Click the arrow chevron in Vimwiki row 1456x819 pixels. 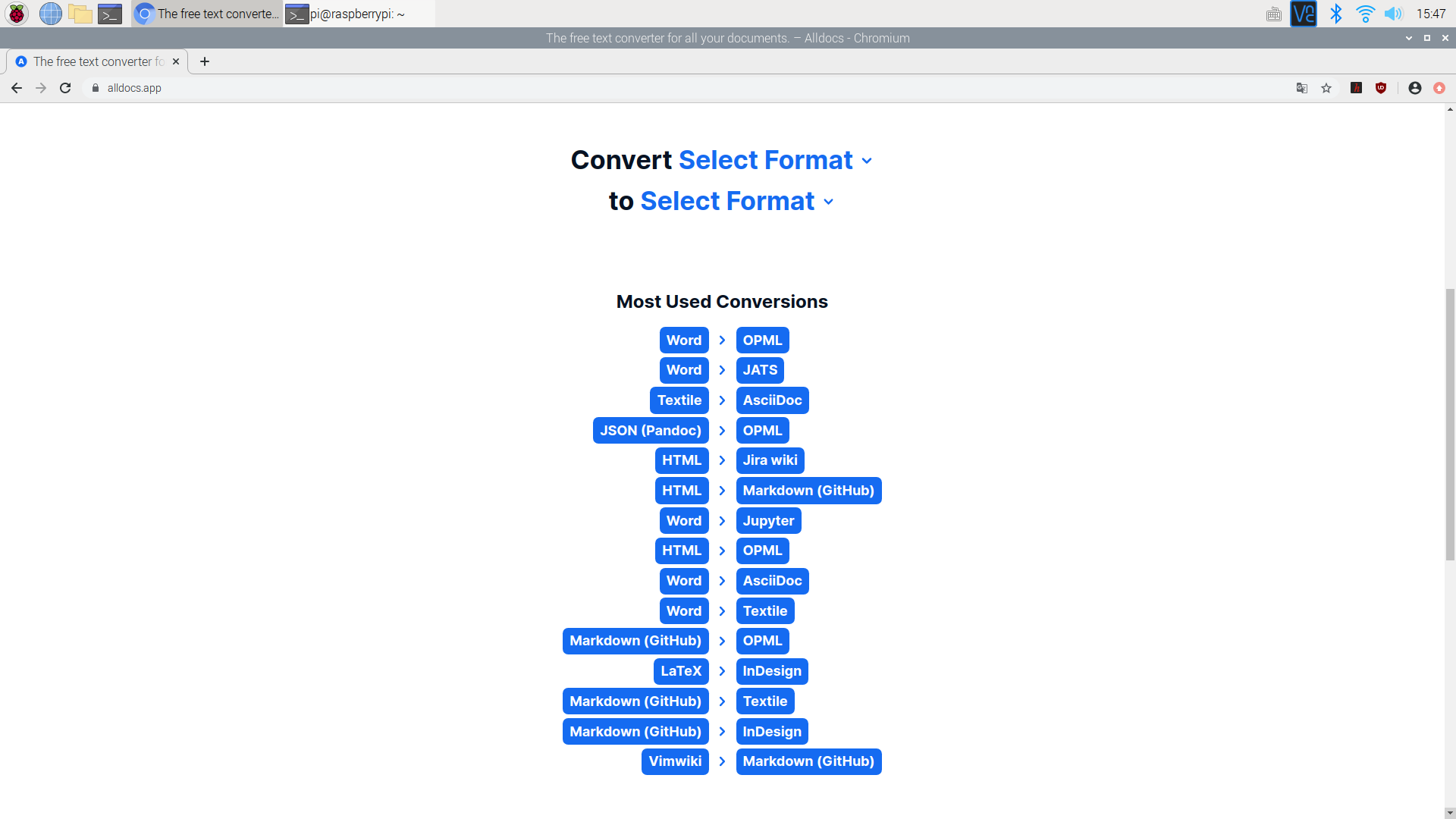point(722,761)
